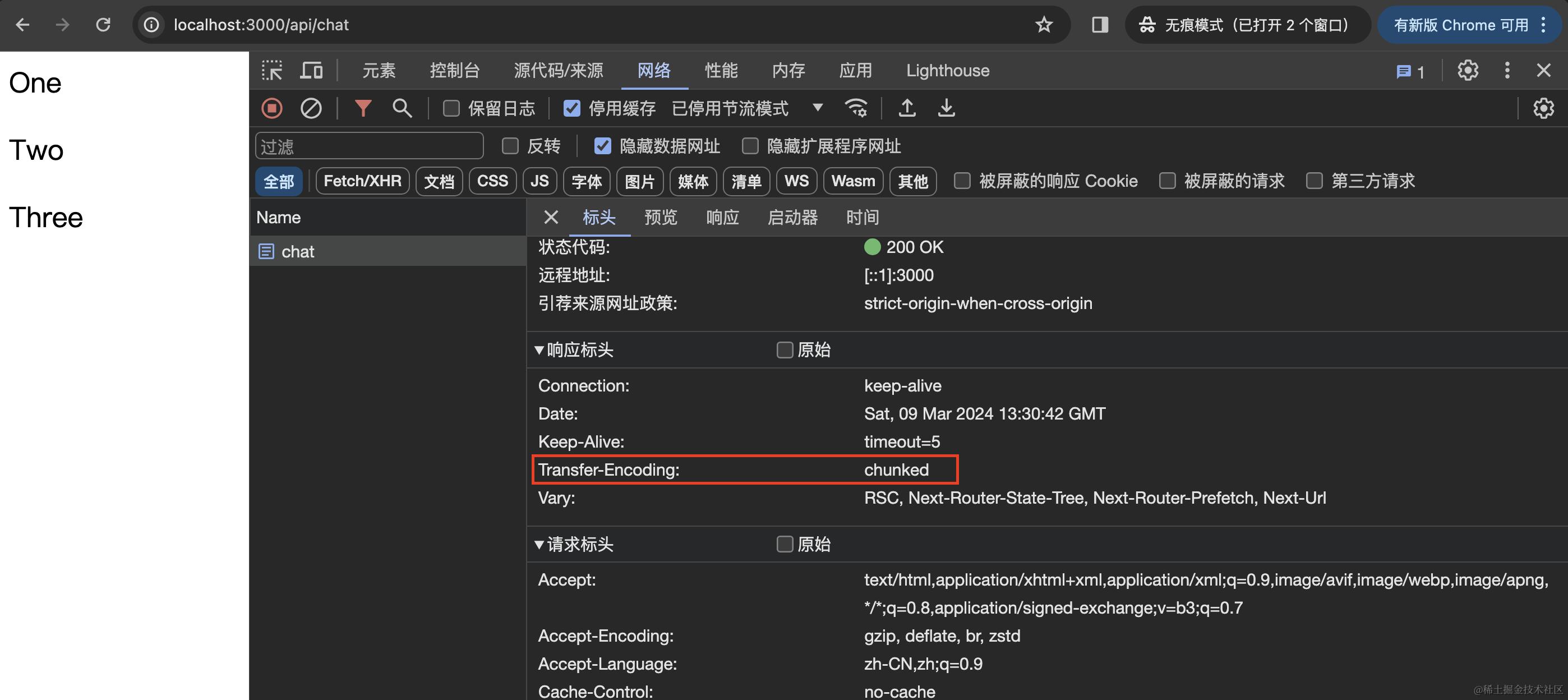1568x700 pixels.
Task: Click the 有新版 Chrome 可用 update button
Action: [x=1461, y=25]
